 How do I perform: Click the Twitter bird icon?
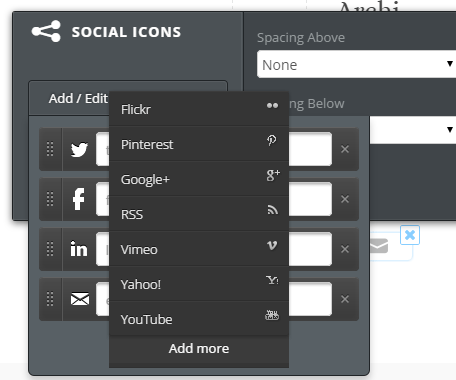79,149
